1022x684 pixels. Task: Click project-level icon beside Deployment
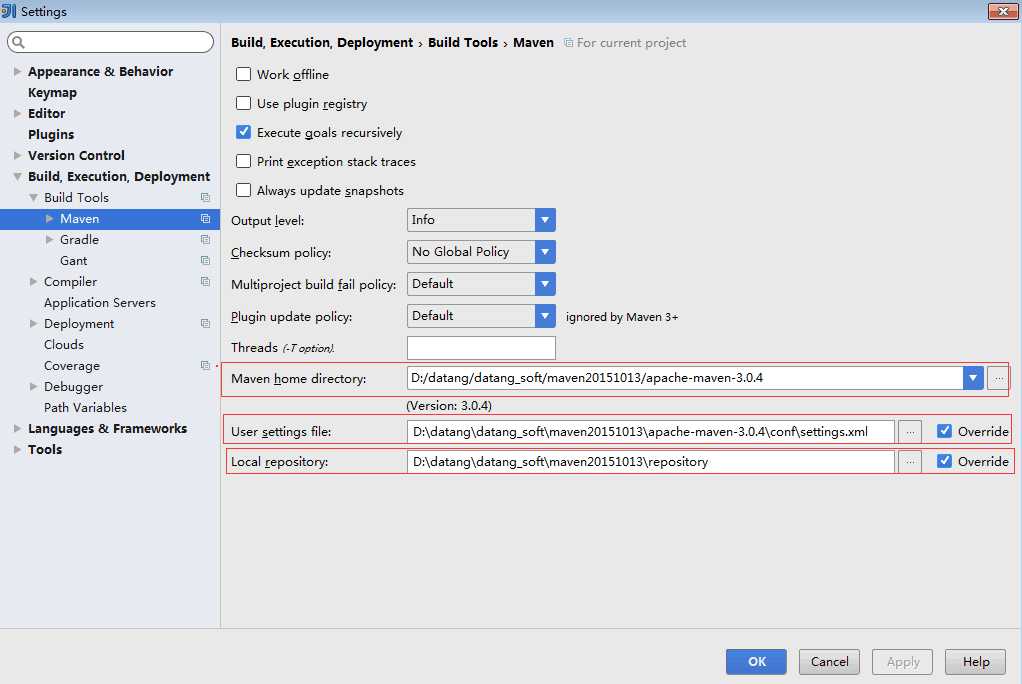(205, 323)
